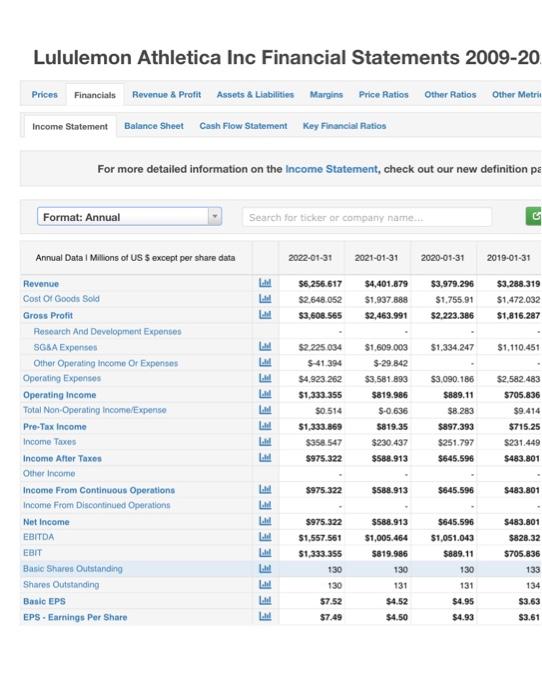542x700 pixels.
Task: Open Research And Development Expenses link
Action: coord(108,332)
